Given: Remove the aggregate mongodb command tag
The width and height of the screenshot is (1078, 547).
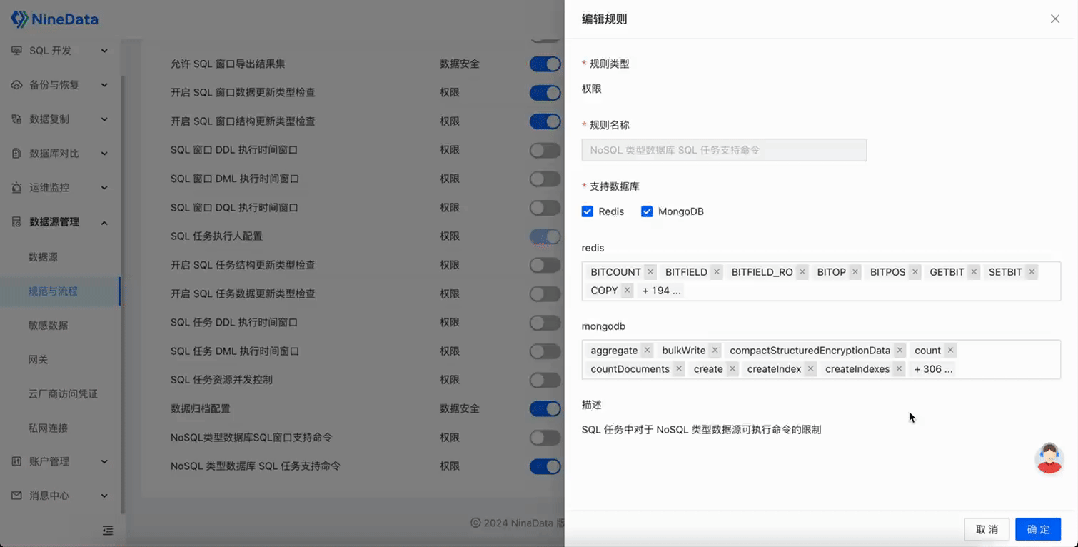Looking at the screenshot, I should pos(647,350).
